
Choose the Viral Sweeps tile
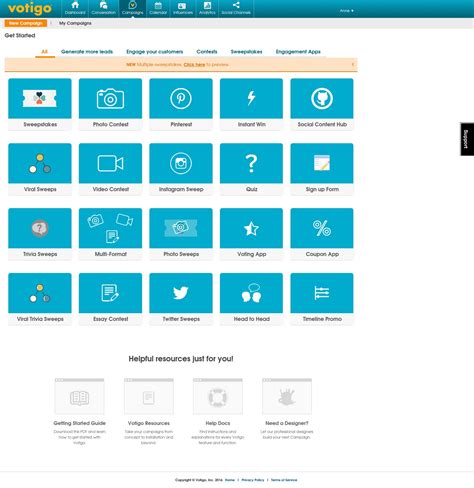click(40, 169)
